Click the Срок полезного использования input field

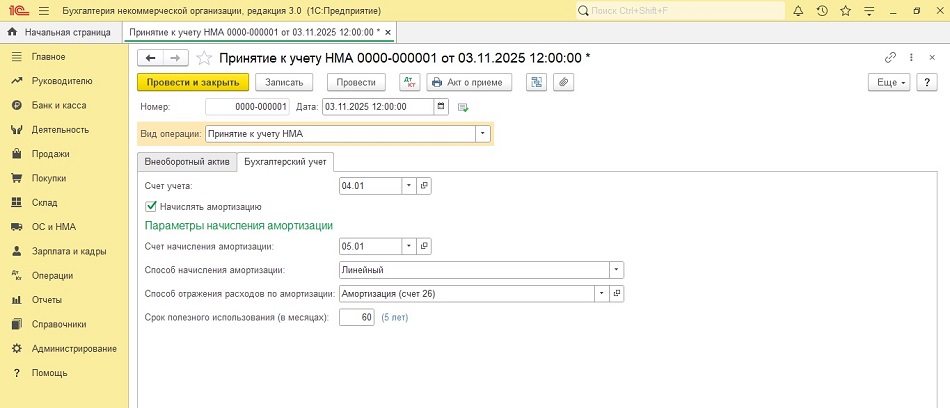[356, 318]
